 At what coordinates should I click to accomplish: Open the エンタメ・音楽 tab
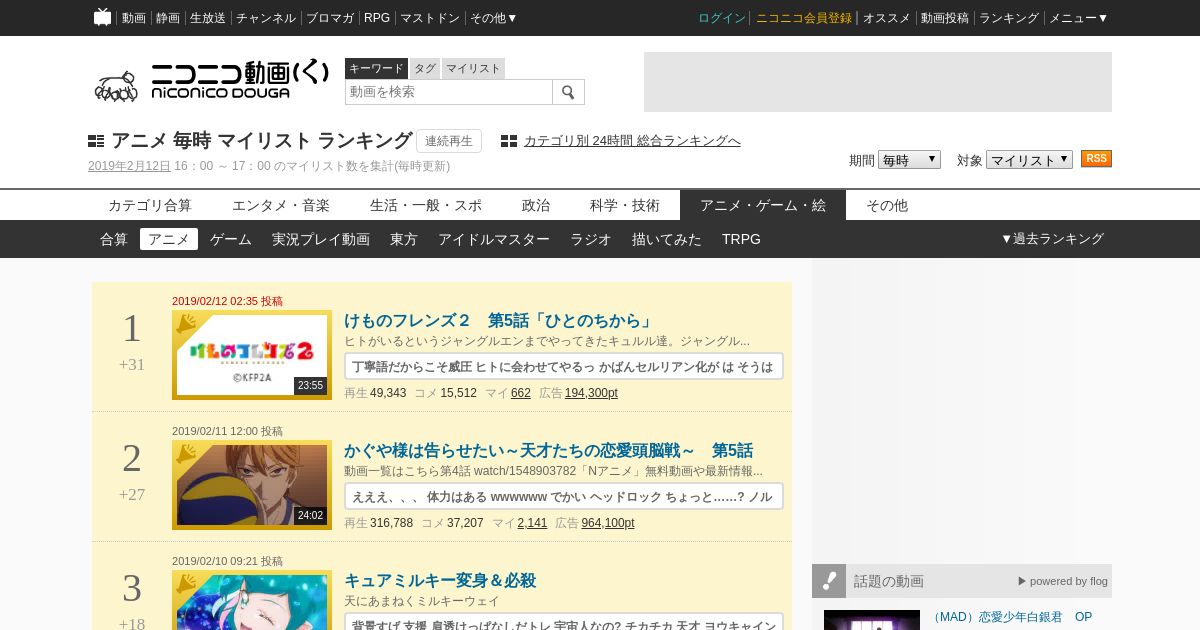281,205
